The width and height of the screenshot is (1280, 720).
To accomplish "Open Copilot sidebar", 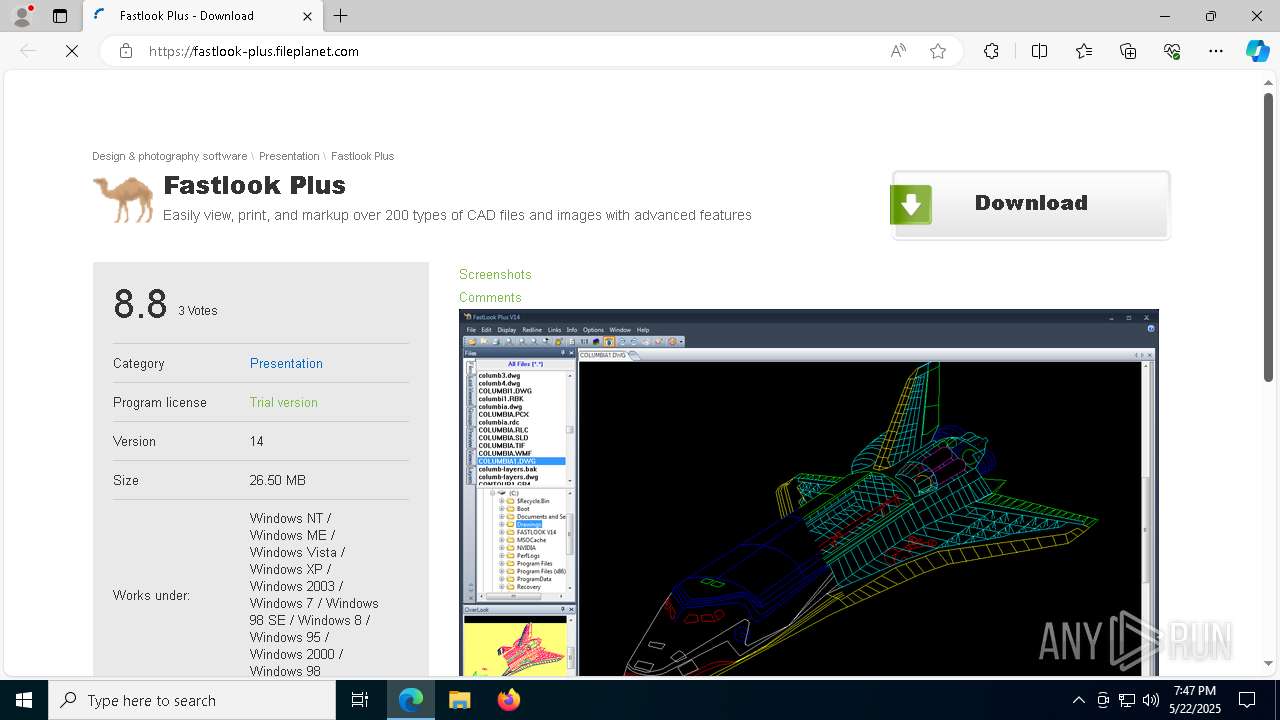I will [x=1257, y=51].
